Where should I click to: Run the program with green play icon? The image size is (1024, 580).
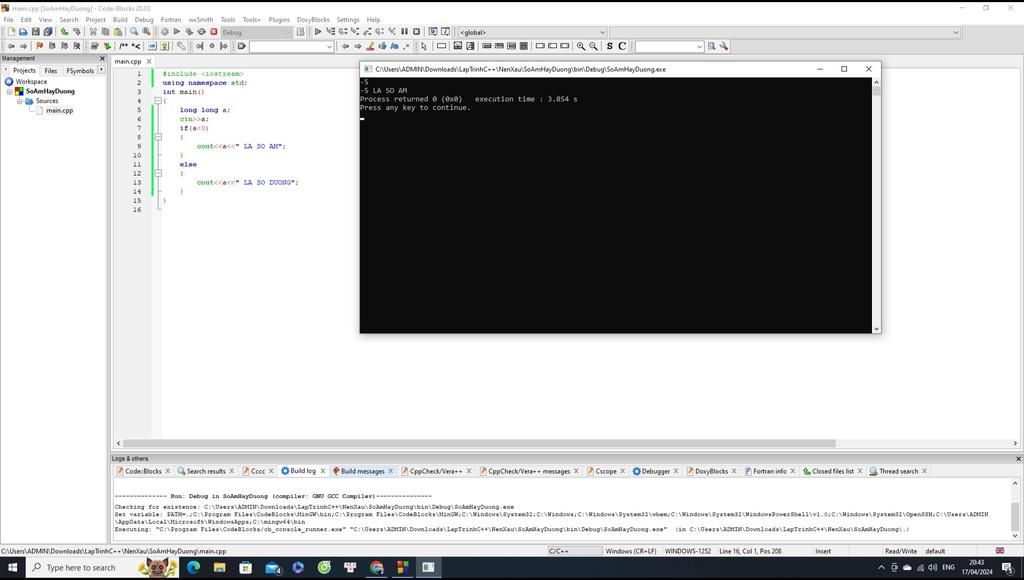pyautogui.click(x=176, y=31)
